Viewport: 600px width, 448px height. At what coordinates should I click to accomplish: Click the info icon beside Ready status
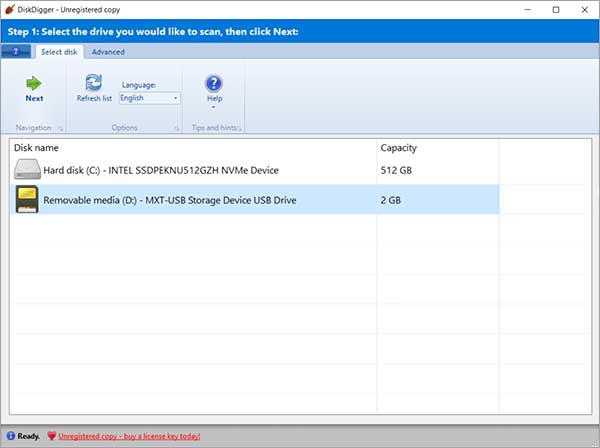pyautogui.click(x=9, y=436)
